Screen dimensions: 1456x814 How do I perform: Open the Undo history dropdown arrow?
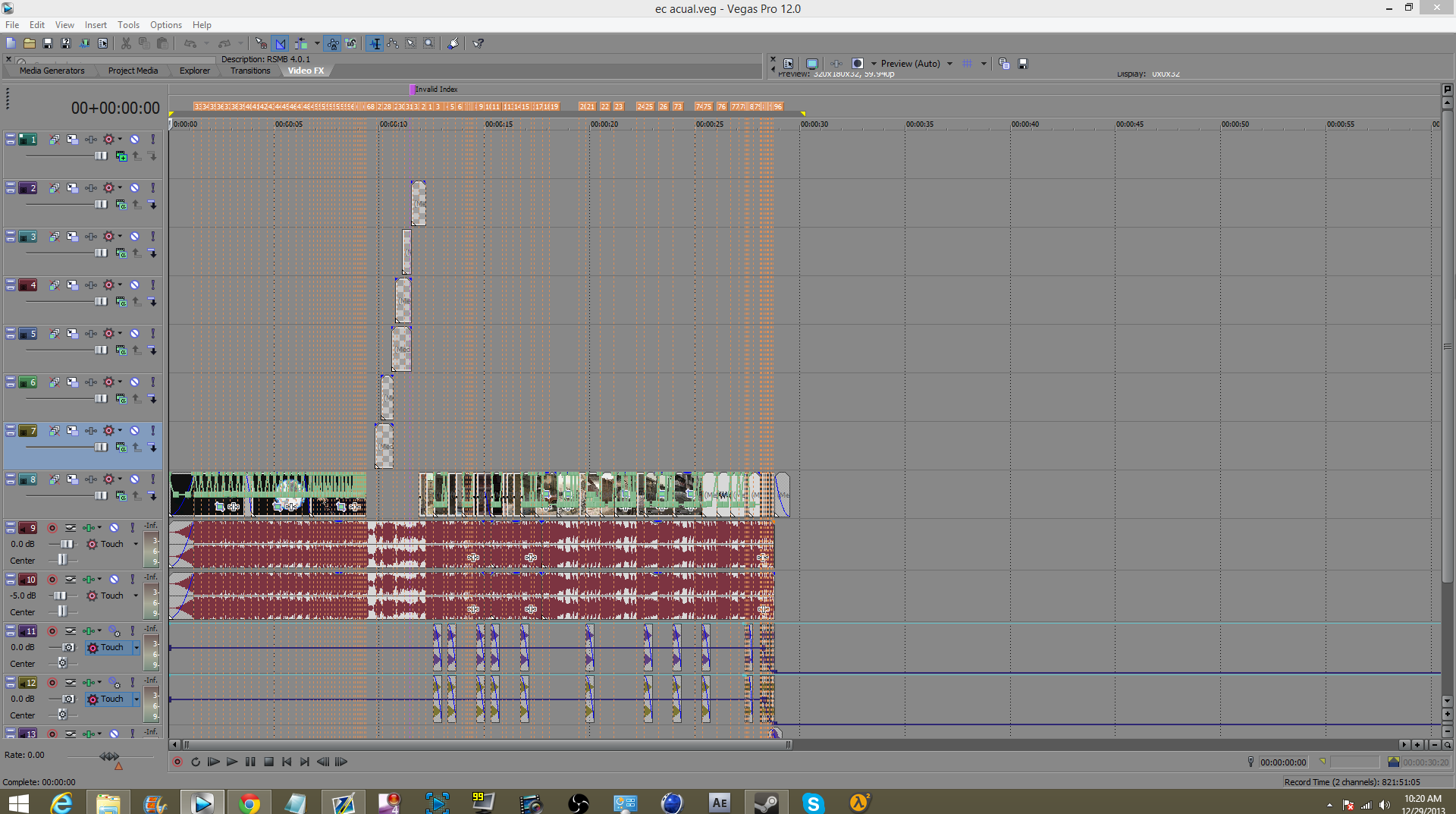[x=206, y=43]
